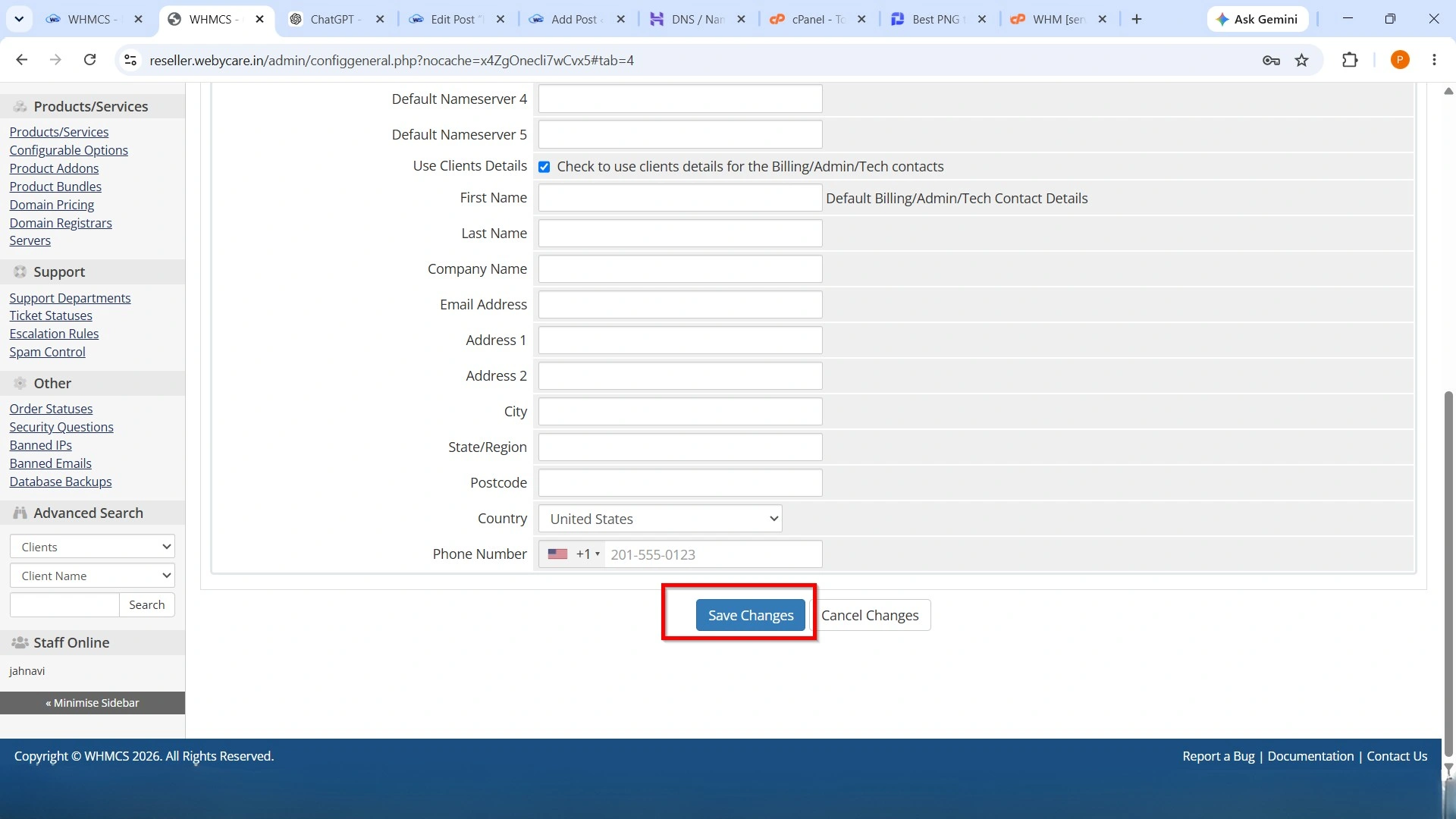Open Product Bundles link
Viewport: 1456px width, 819px height.
[55, 187]
